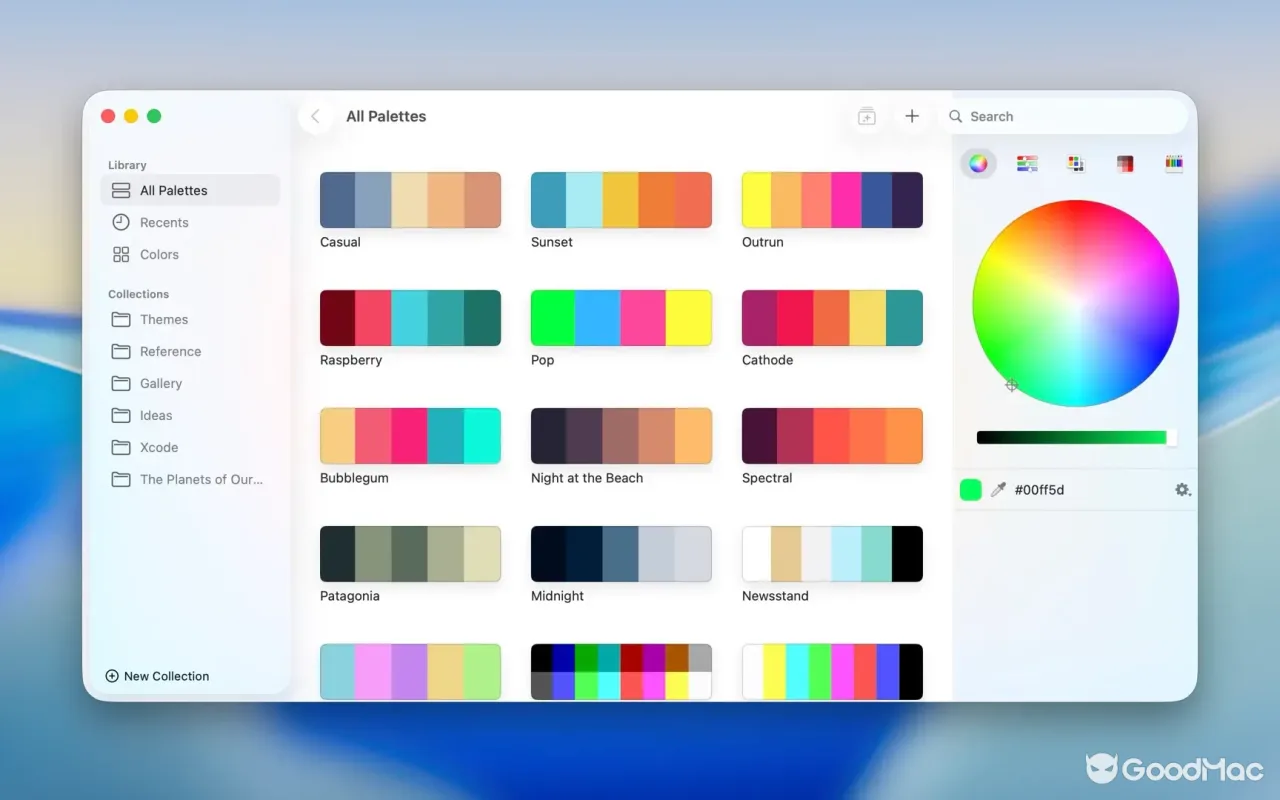Open the Spectral palette
The width and height of the screenshot is (1280, 800).
click(832, 436)
